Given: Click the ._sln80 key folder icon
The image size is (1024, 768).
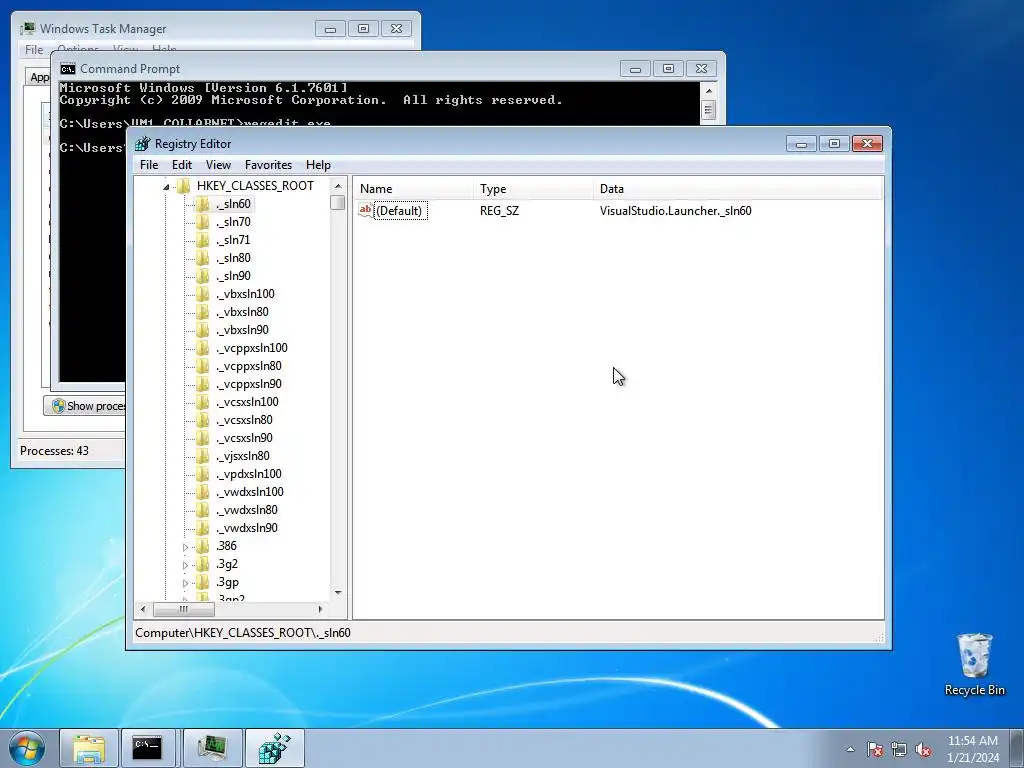Looking at the screenshot, I should click(202, 258).
